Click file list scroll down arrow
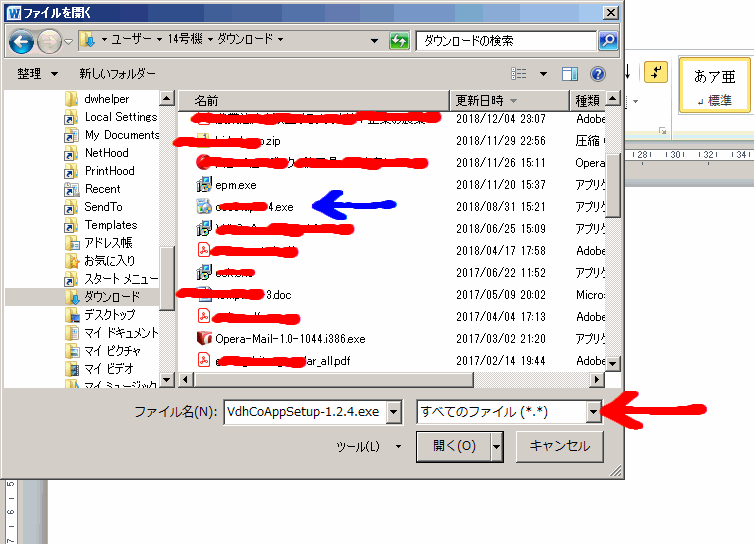The width and height of the screenshot is (754, 544). click(613, 364)
